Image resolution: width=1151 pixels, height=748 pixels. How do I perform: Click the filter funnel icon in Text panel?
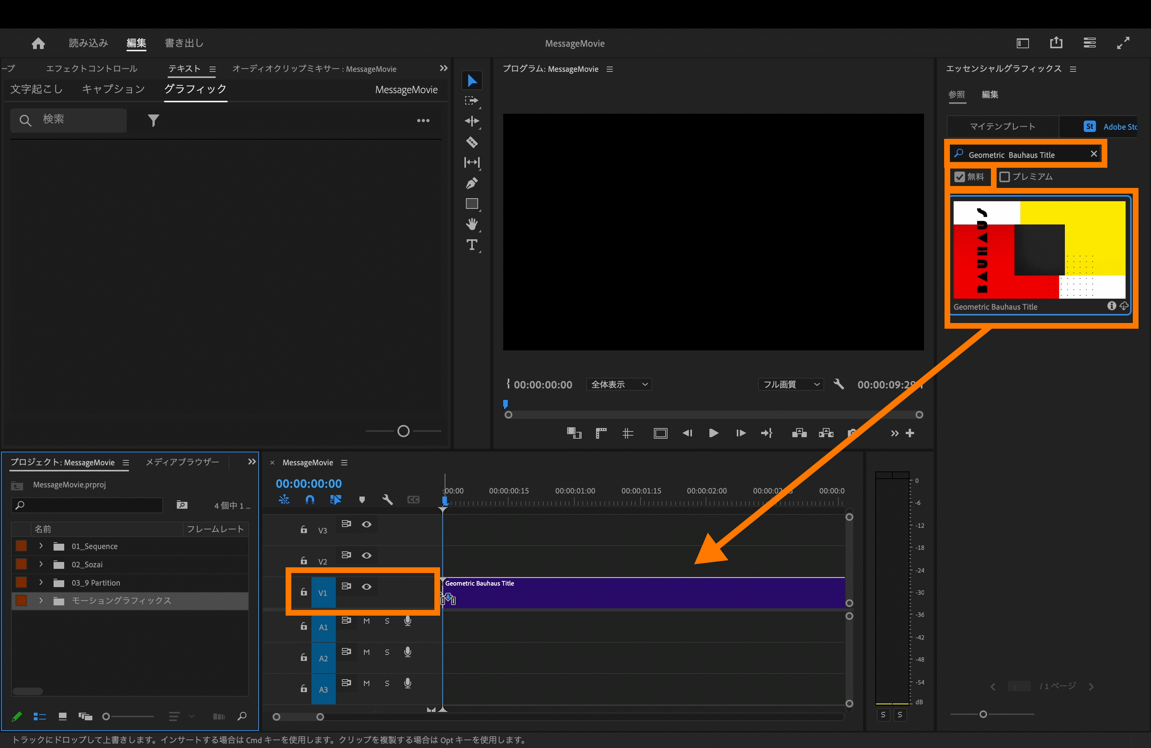coord(153,121)
